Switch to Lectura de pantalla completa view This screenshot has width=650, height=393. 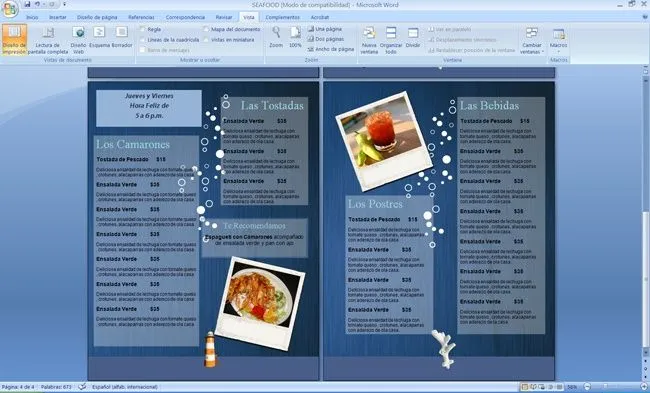(48, 39)
